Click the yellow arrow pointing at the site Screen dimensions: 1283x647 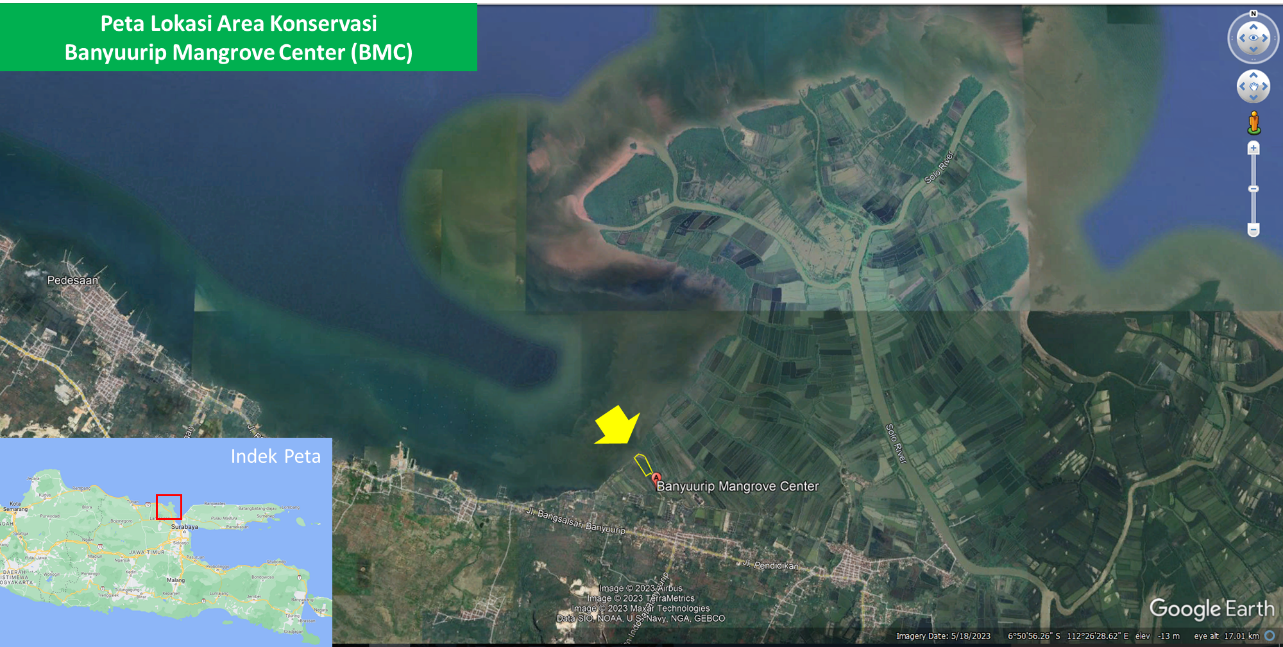[616, 424]
